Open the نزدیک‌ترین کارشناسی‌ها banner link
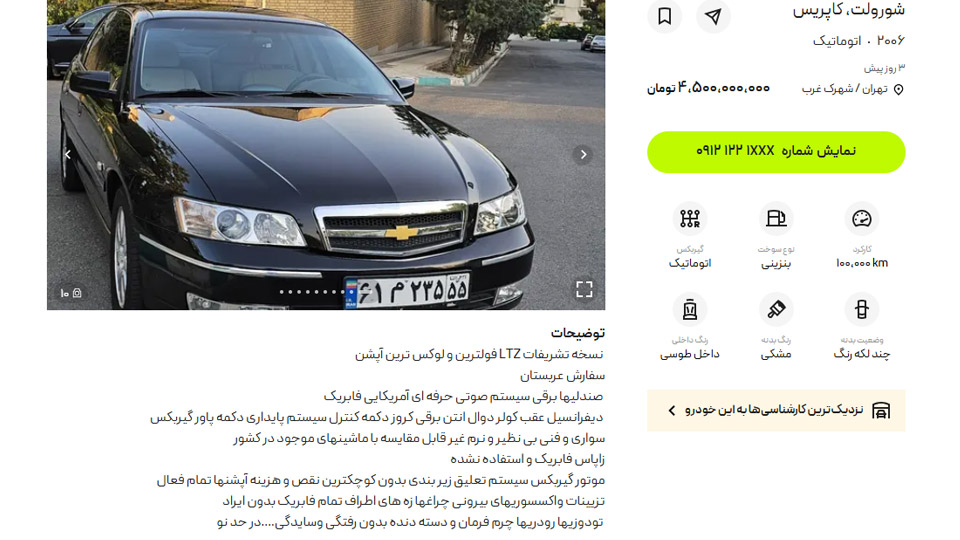The width and height of the screenshot is (960, 540). click(x=776, y=410)
